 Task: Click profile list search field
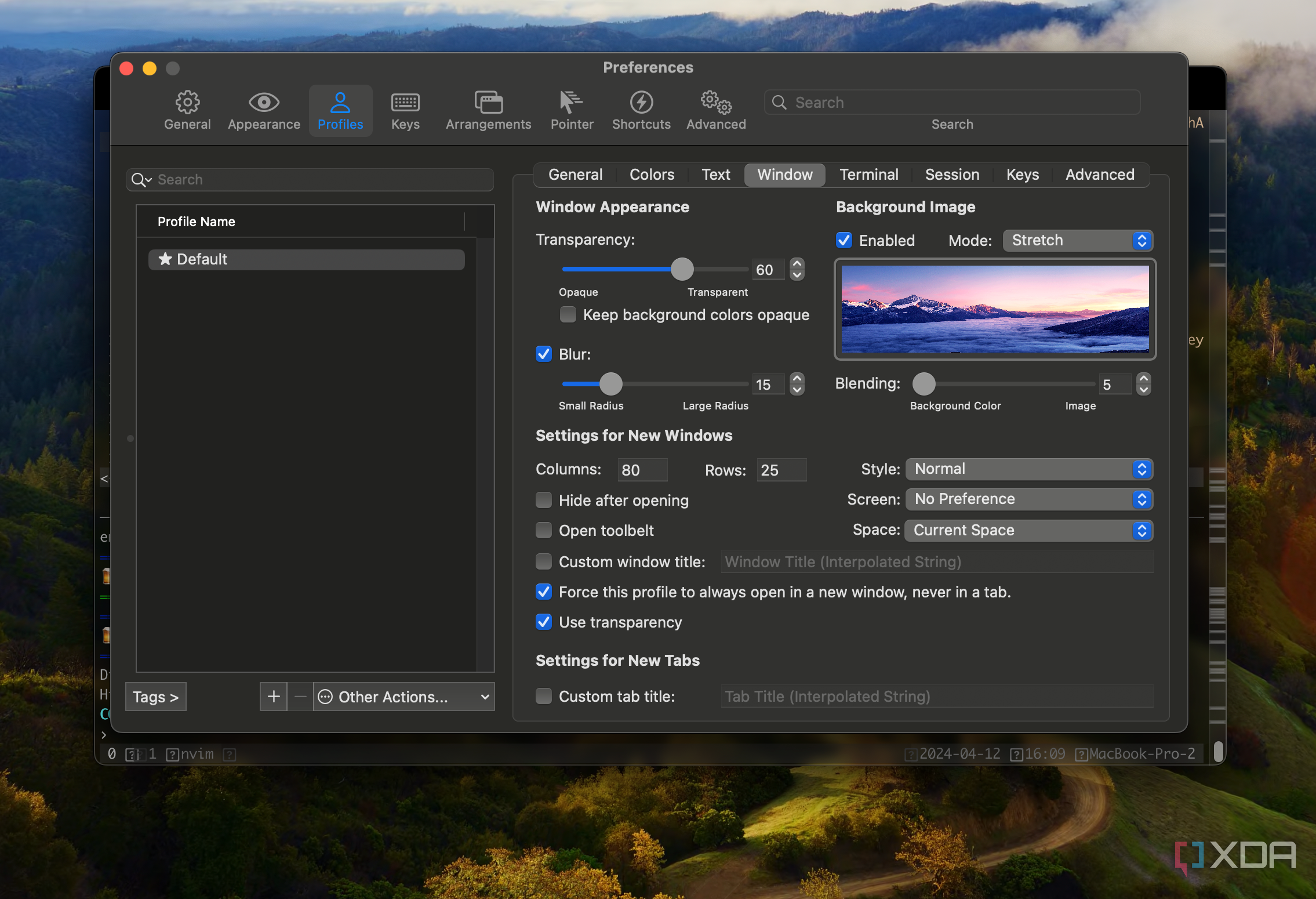pyautogui.click(x=310, y=180)
